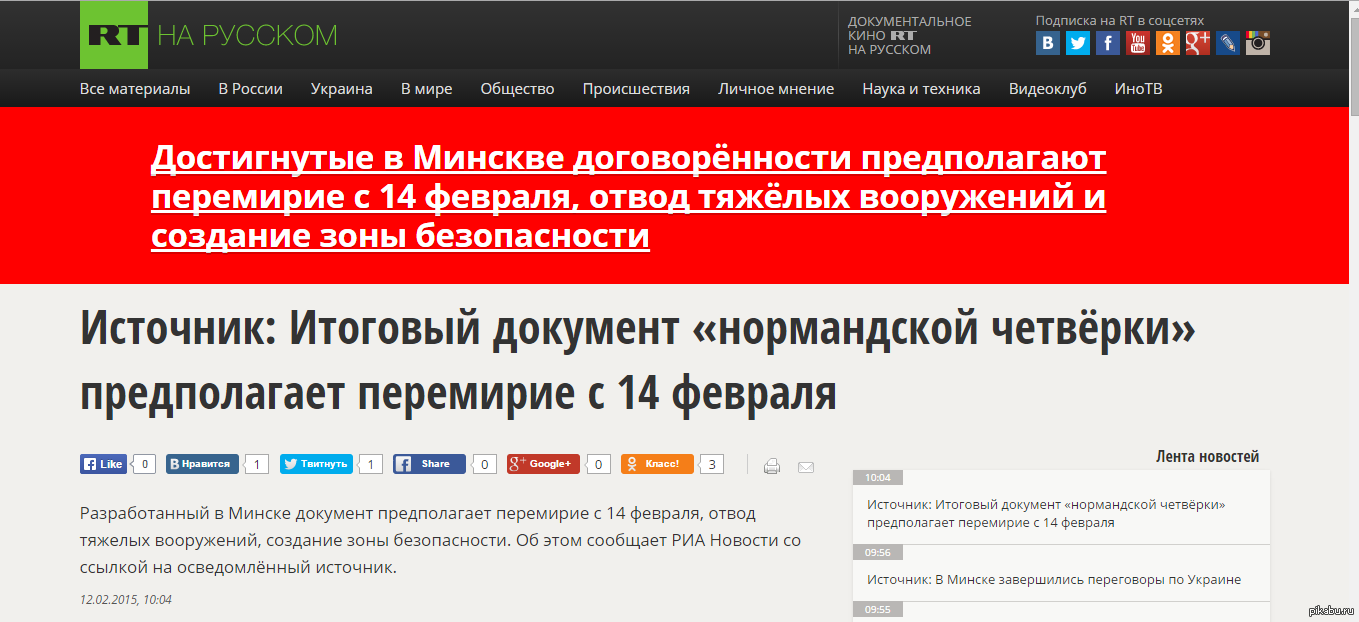Viewport: 1359px width, 622px height.
Task: Click the Google+ icon in header
Action: coord(1197,43)
